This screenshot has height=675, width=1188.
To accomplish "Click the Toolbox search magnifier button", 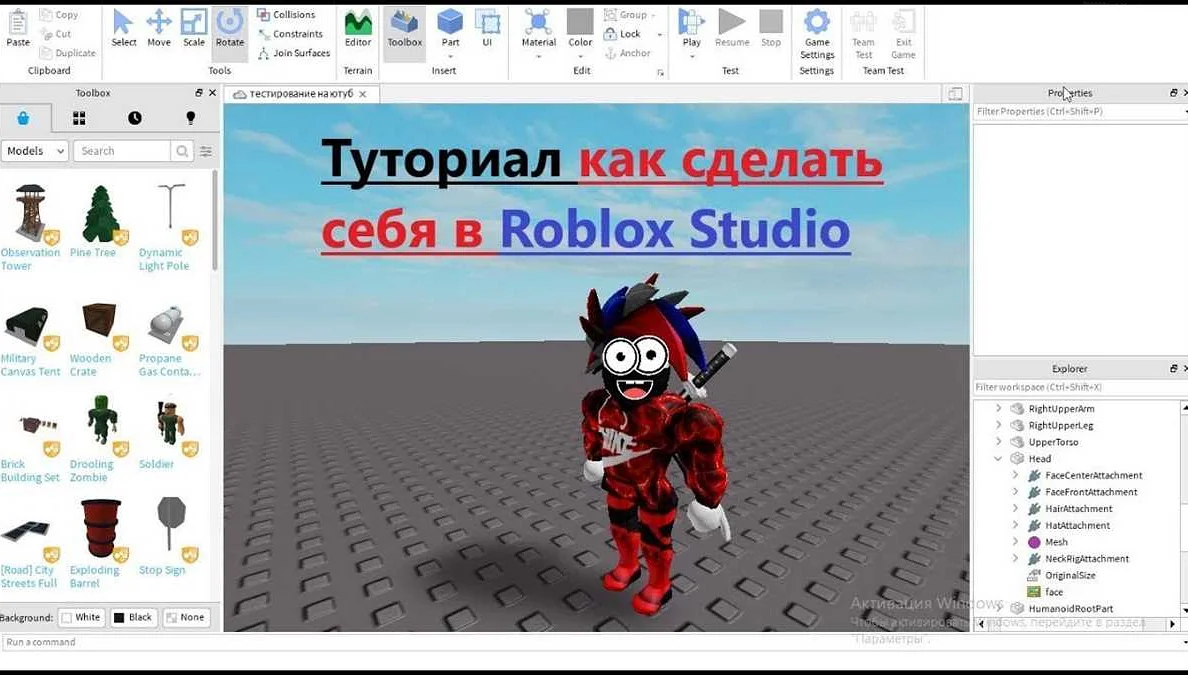I will [x=182, y=151].
